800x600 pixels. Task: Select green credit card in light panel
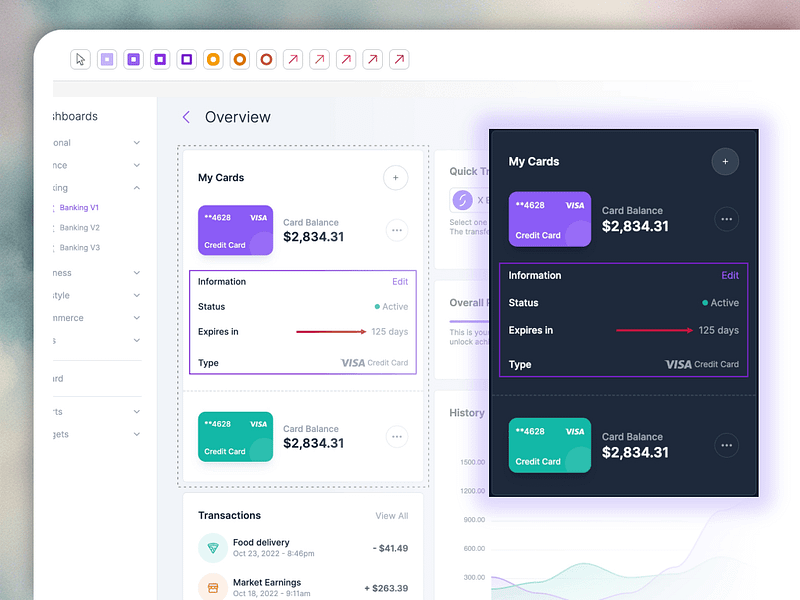[235, 437]
